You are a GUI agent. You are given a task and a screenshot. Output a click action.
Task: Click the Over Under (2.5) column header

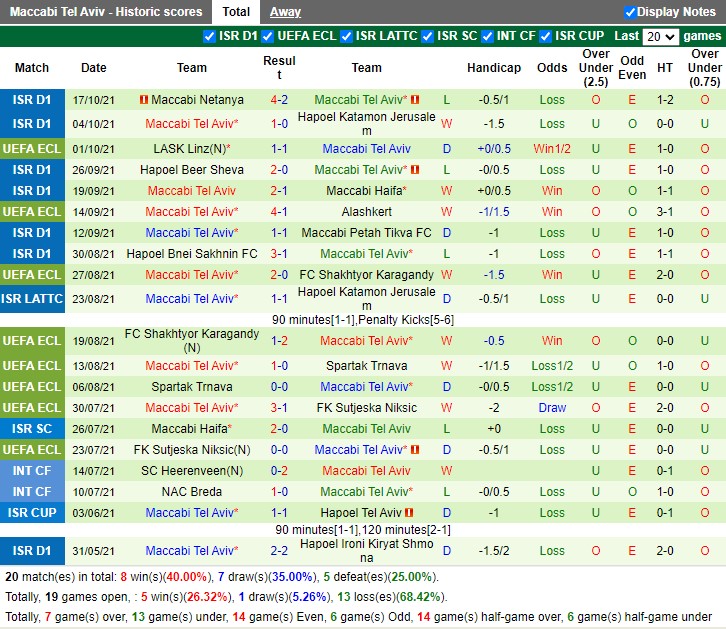(x=595, y=68)
